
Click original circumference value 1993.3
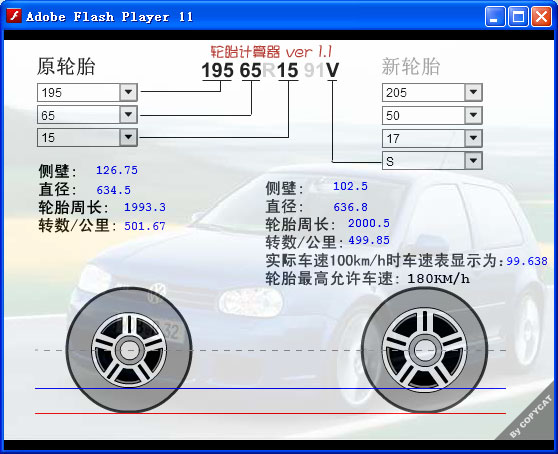145,207
